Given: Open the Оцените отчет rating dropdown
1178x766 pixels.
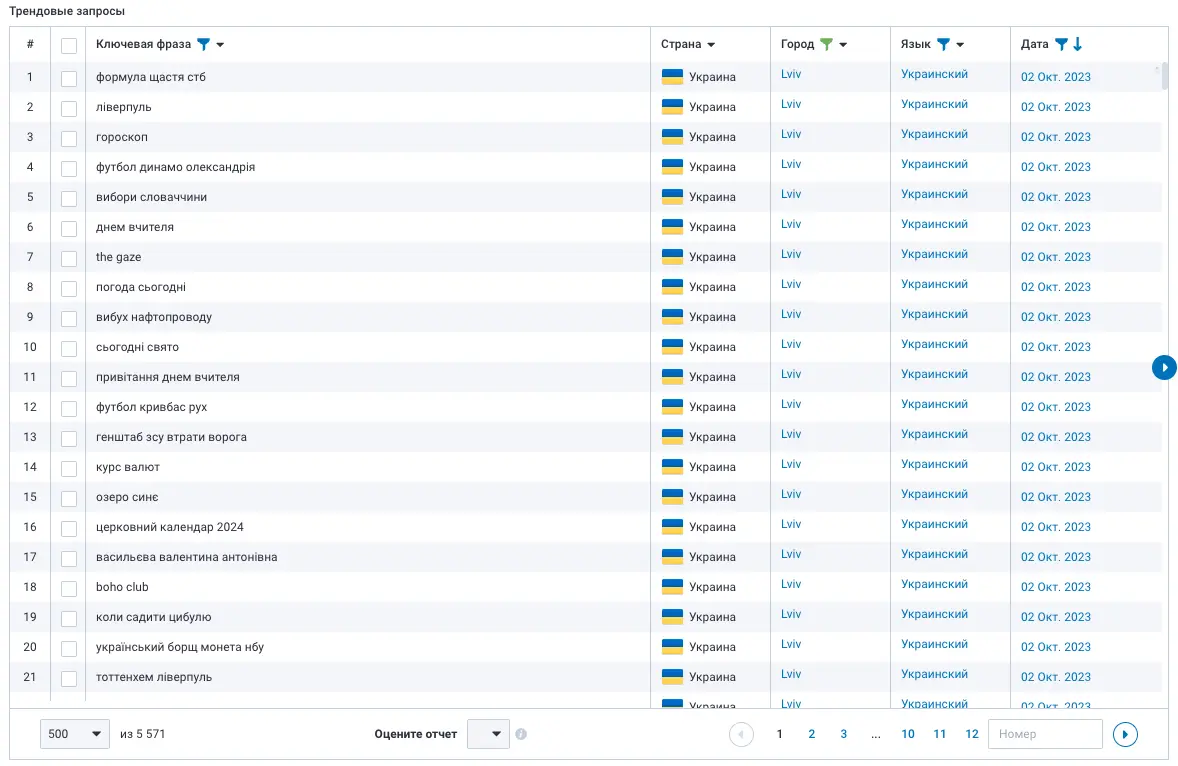Looking at the screenshot, I should pos(488,733).
